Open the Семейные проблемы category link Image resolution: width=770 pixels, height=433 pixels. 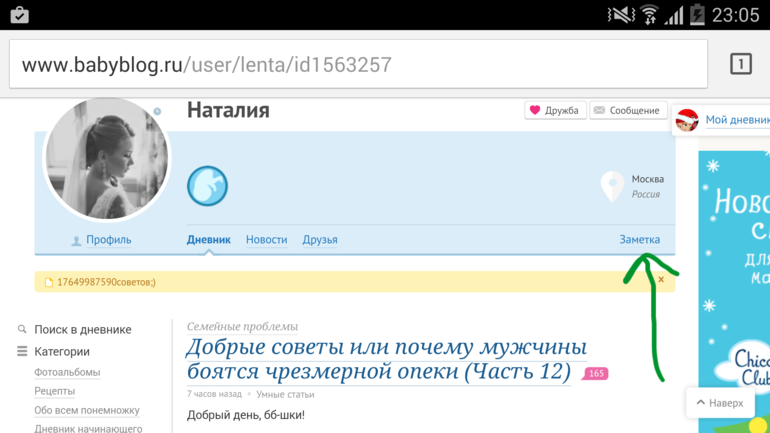click(x=242, y=326)
